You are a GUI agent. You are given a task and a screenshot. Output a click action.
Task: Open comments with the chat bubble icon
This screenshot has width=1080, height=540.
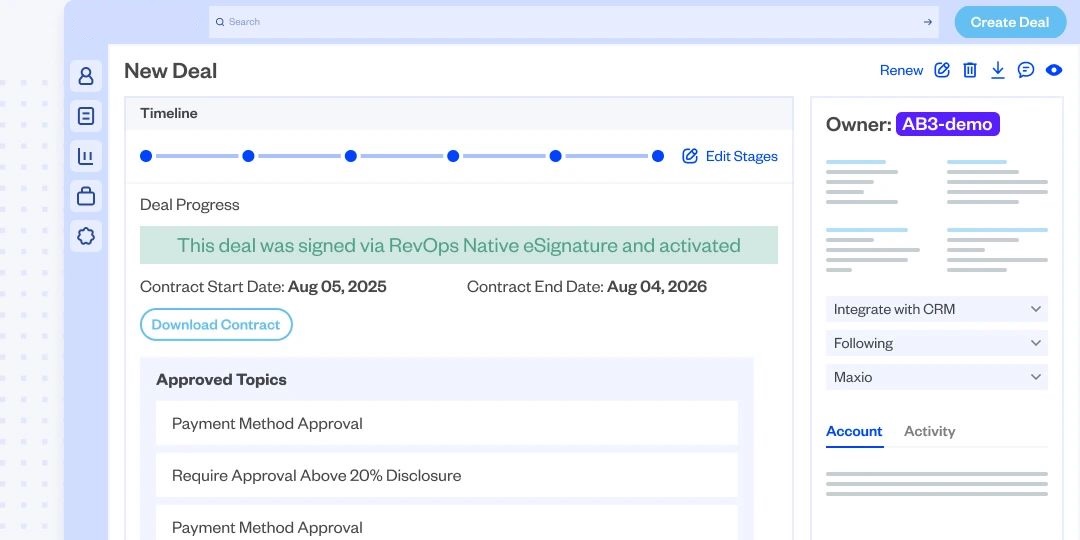[x=1026, y=70]
